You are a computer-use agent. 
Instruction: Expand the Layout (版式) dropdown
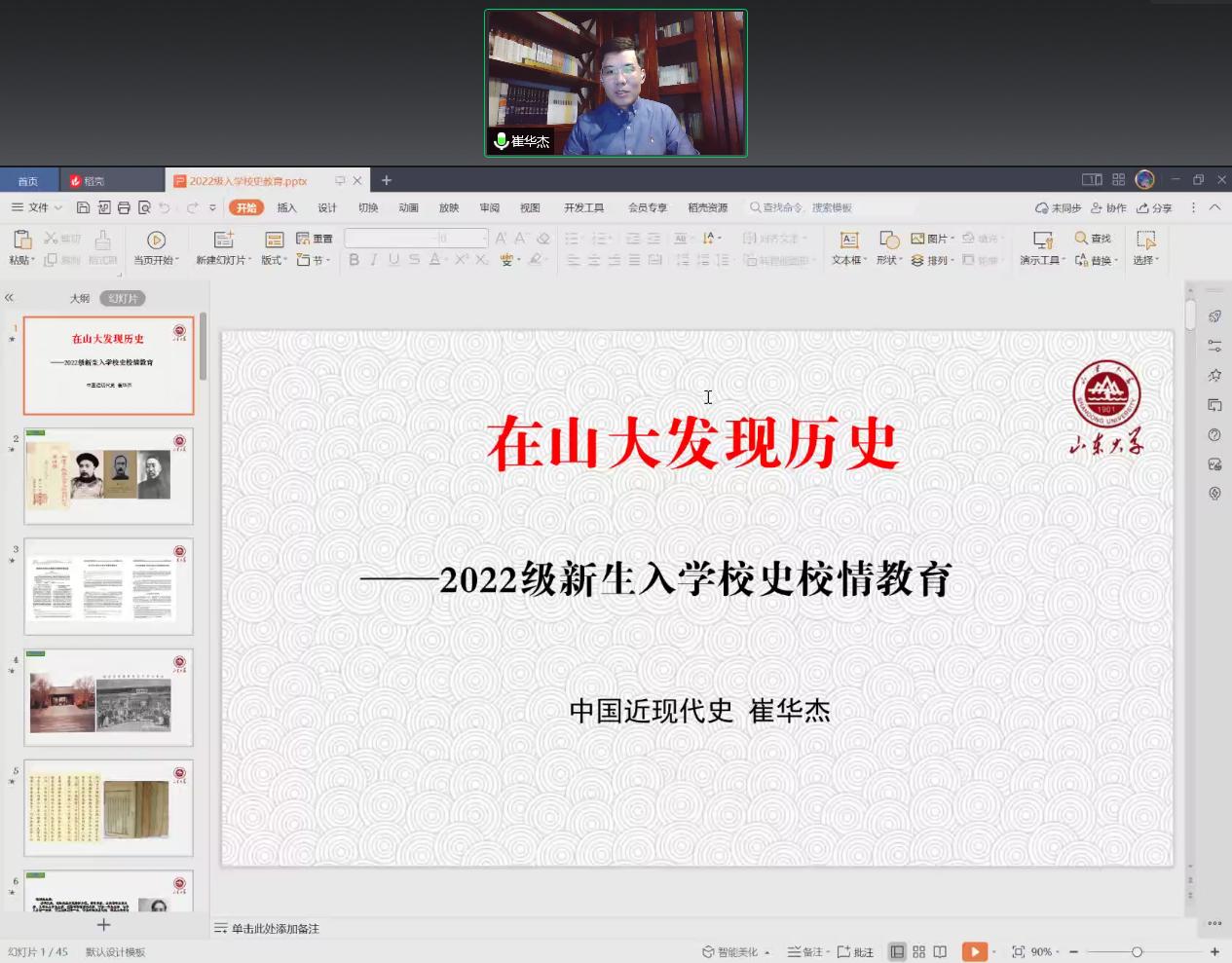pyautogui.click(x=275, y=260)
